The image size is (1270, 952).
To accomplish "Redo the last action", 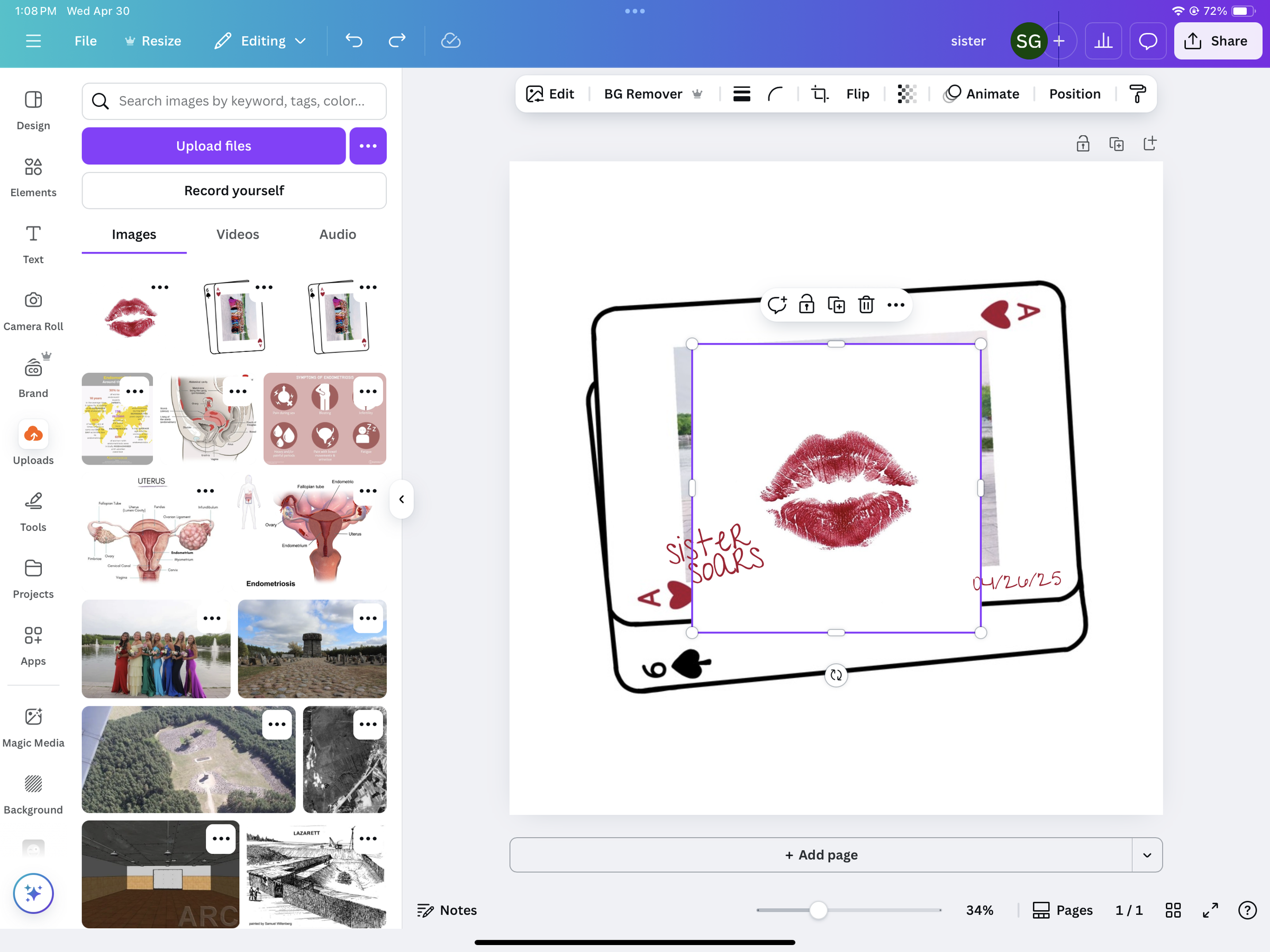I will tap(397, 41).
